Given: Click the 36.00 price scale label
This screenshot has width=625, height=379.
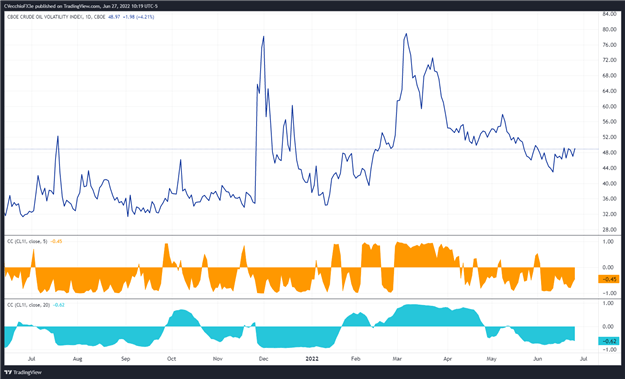Looking at the screenshot, I should point(610,199).
